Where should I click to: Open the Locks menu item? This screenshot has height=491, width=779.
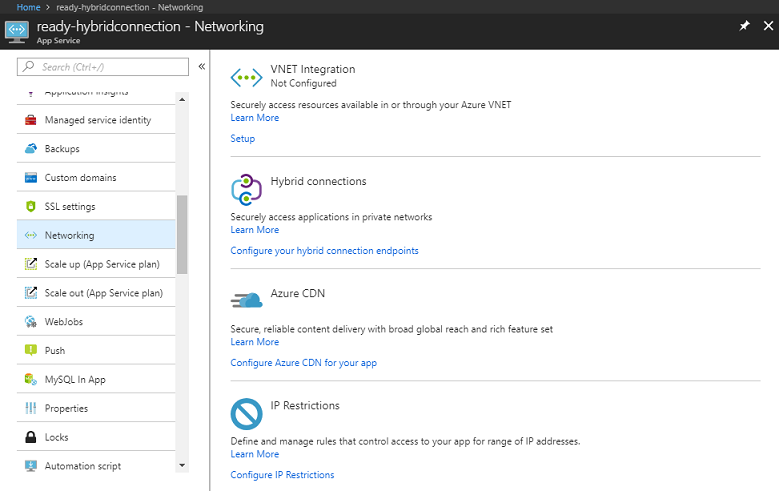96,437
